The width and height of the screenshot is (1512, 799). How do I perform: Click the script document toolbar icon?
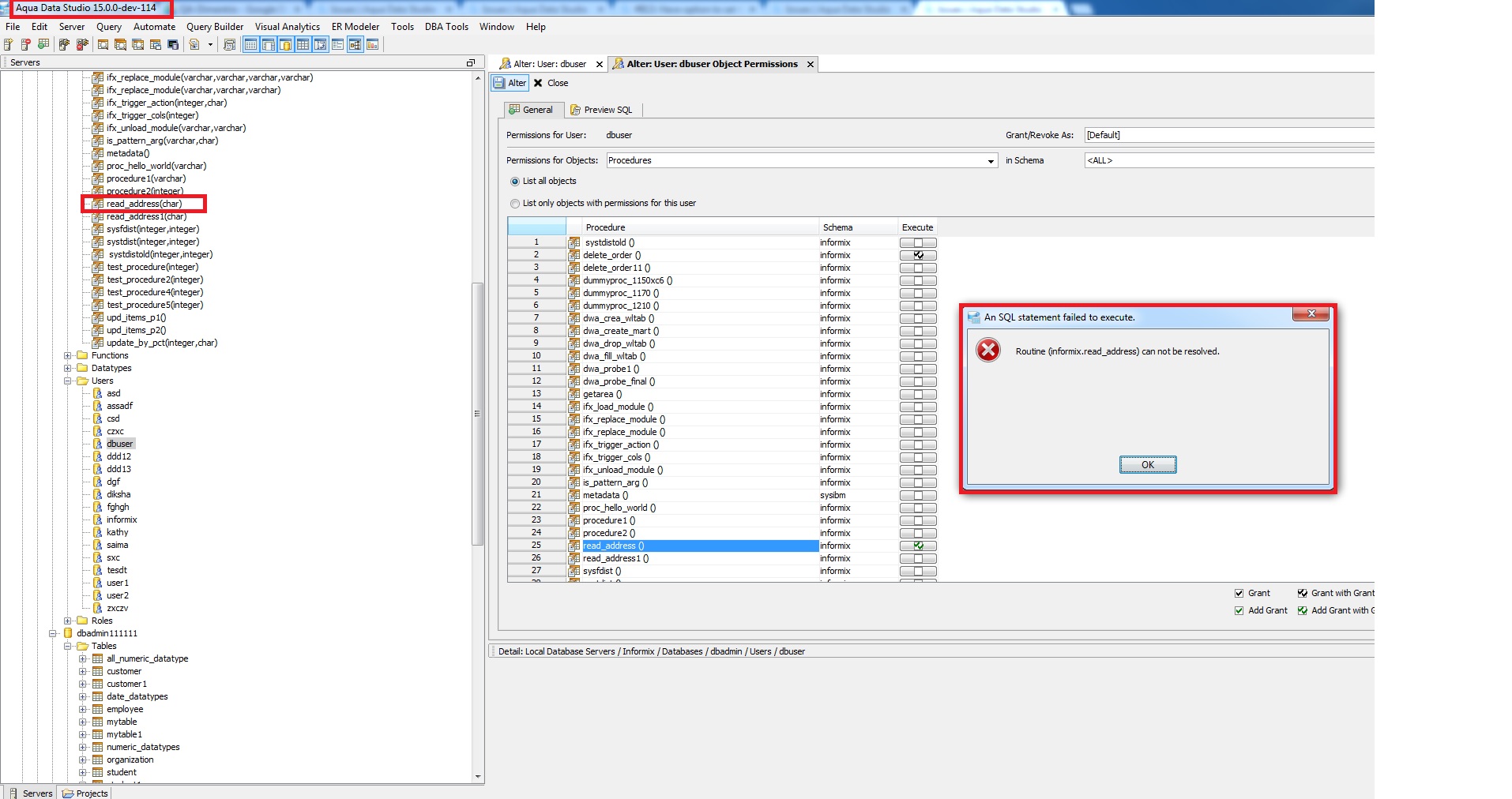point(194,44)
